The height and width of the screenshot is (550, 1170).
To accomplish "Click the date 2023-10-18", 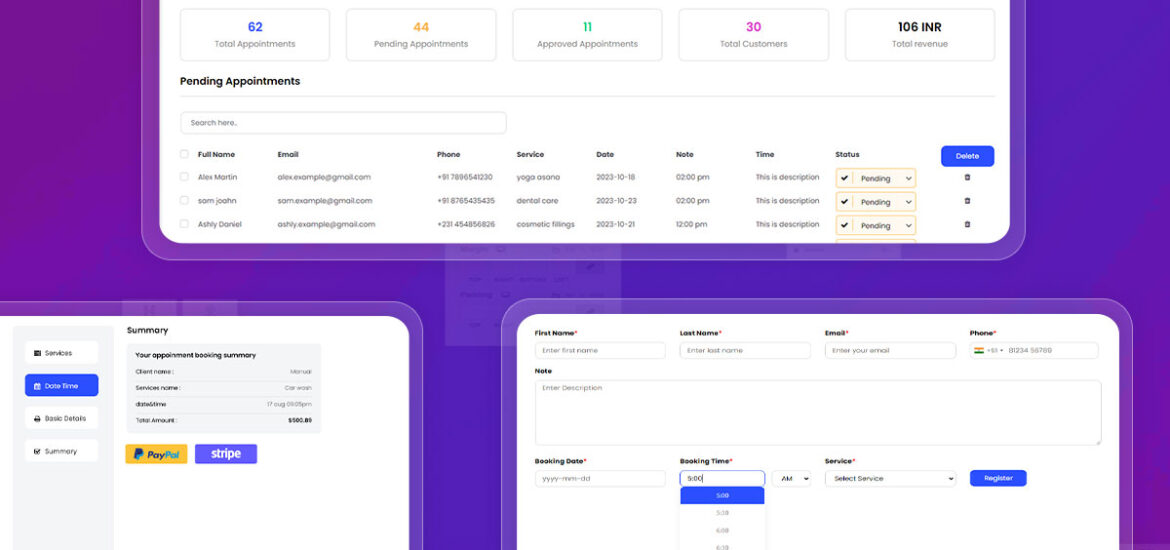I will [x=616, y=178].
